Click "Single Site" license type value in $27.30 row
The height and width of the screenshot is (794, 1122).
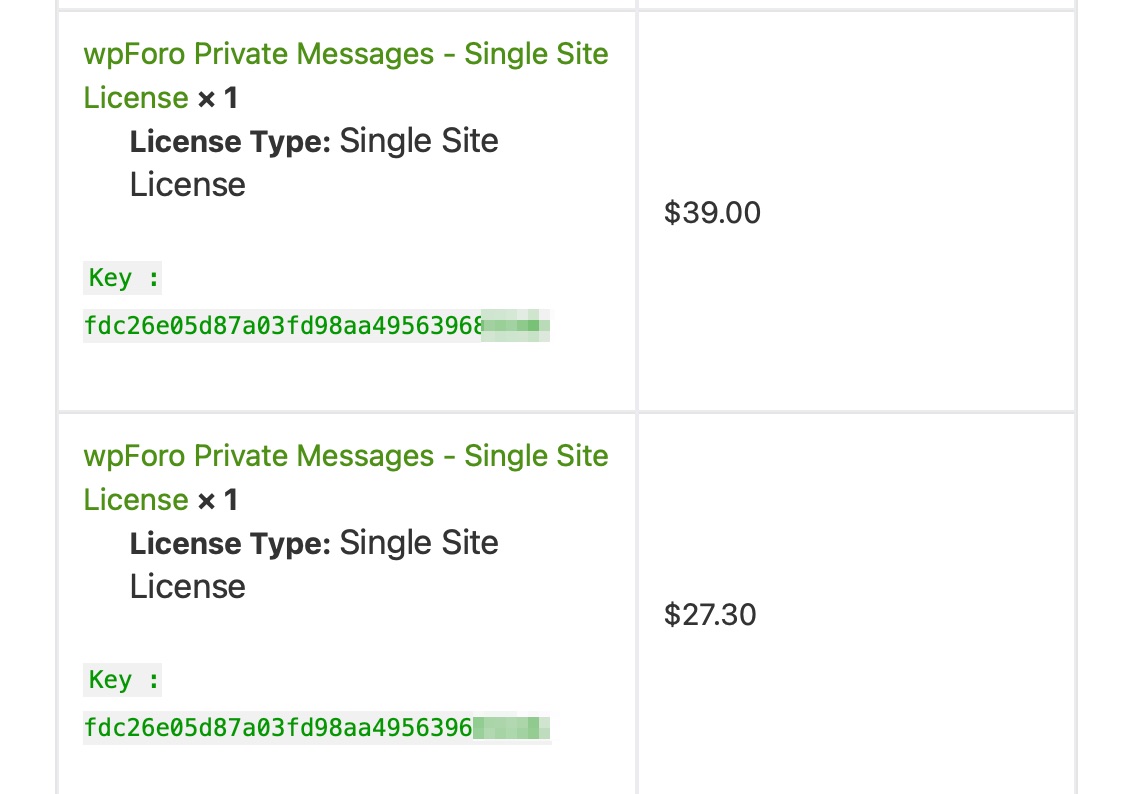tap(419, 543)
